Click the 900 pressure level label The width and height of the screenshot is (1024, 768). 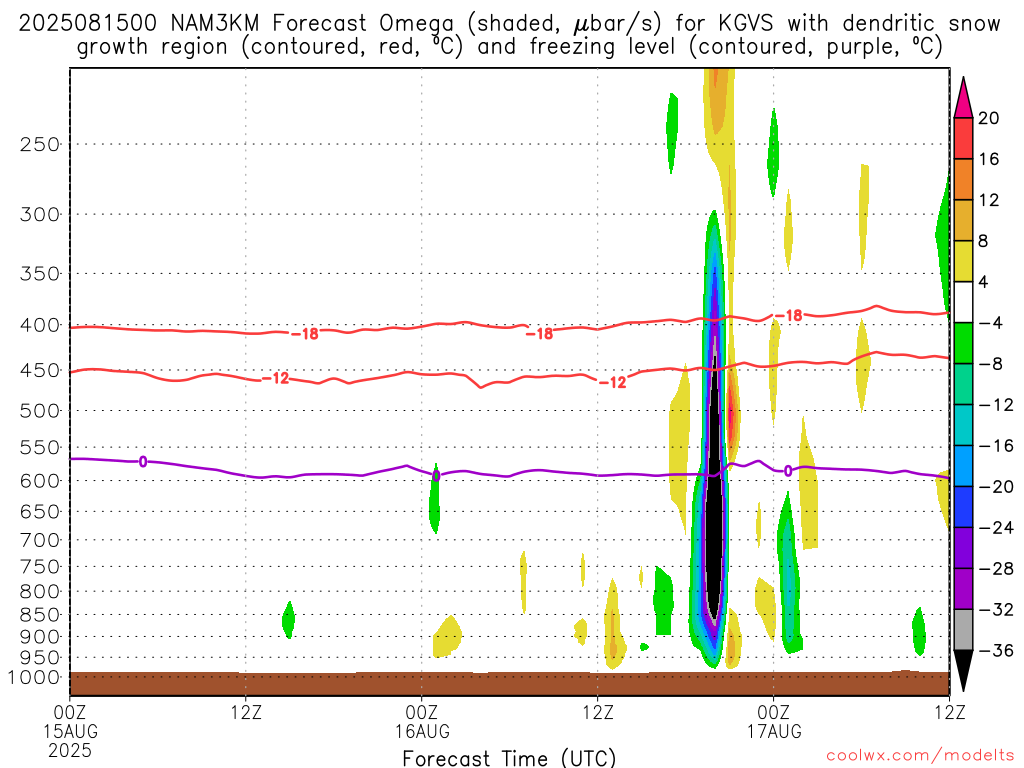coord(40,637)
